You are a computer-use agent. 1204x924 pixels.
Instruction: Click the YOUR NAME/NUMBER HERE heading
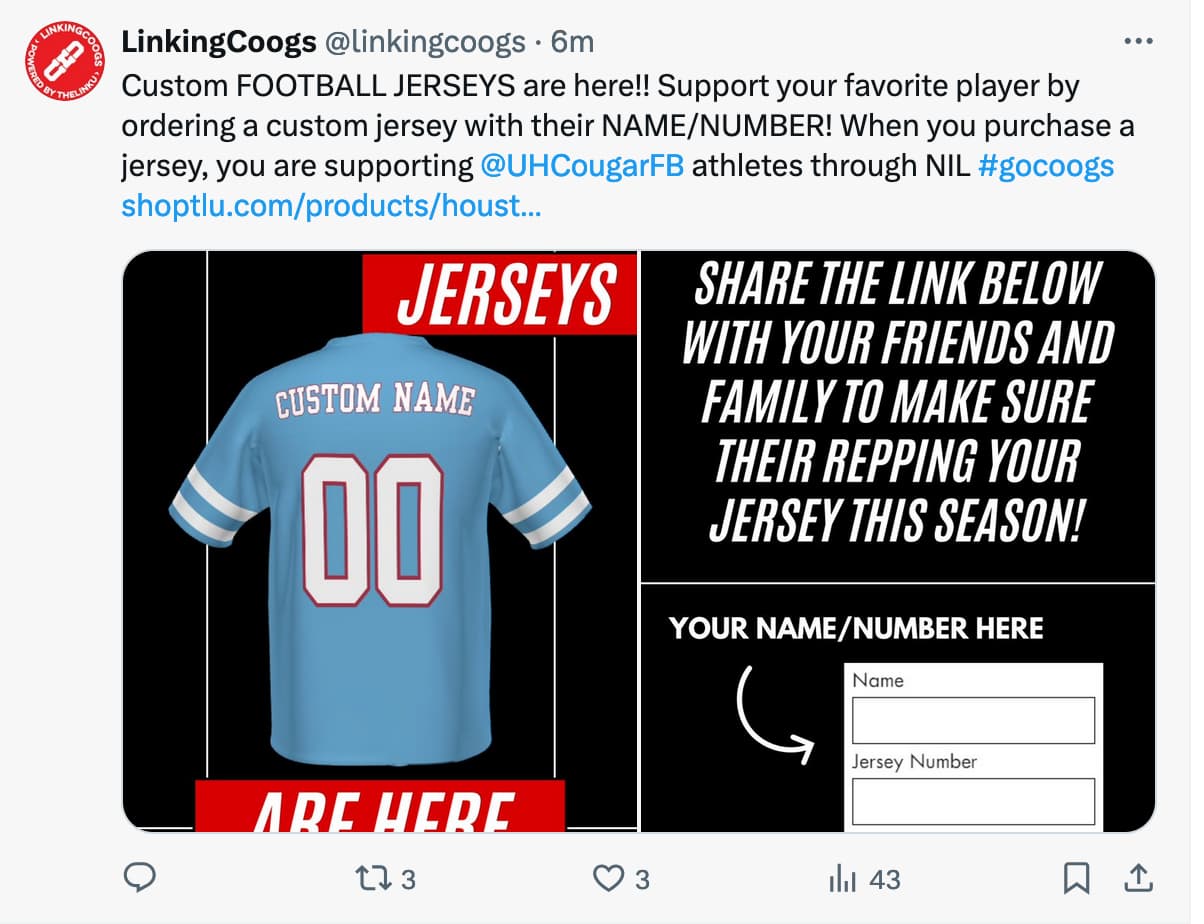pyautogui.click(x=856, y=629)
